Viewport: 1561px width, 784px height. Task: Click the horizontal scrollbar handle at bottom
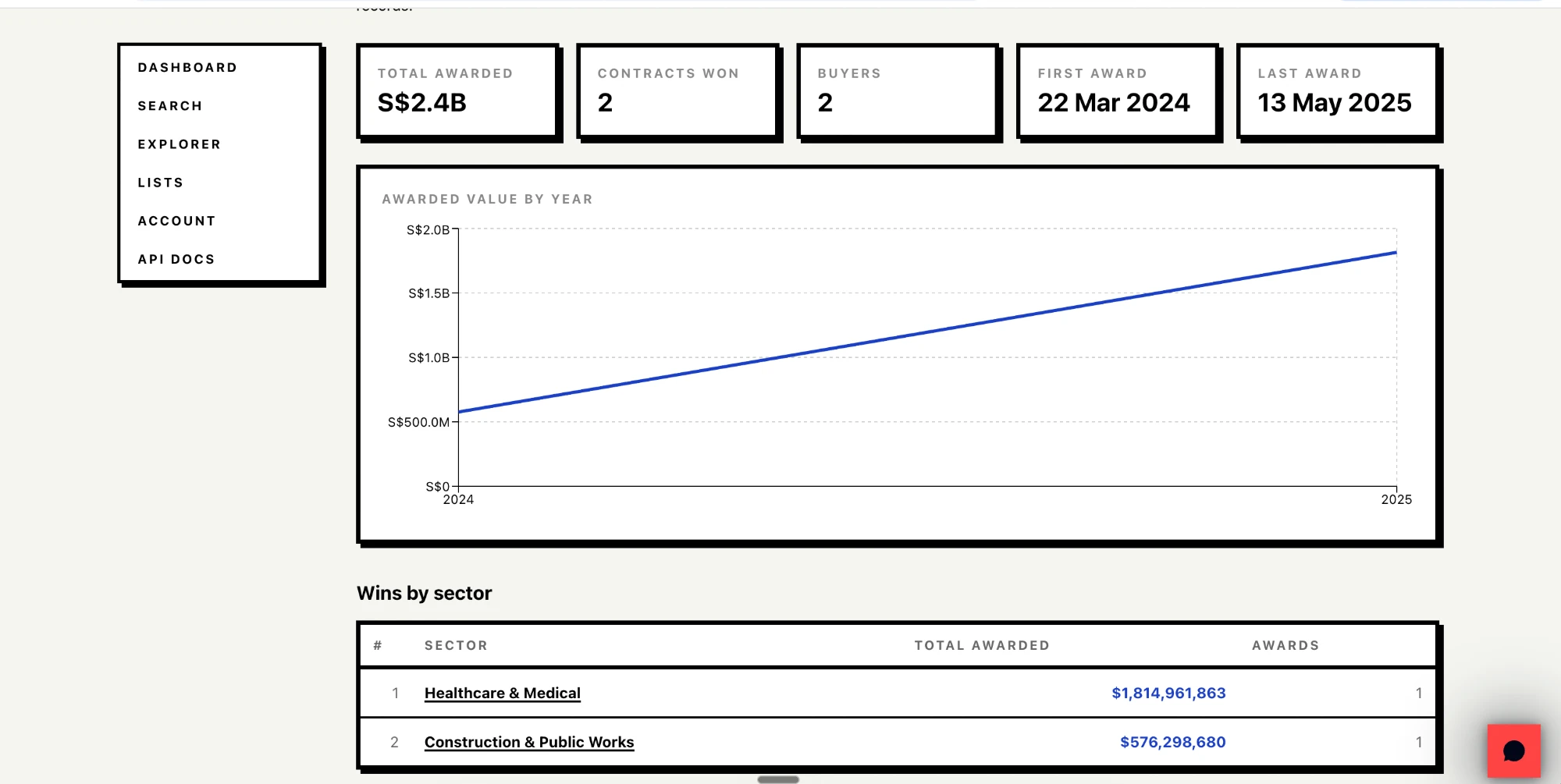[778, 779]
